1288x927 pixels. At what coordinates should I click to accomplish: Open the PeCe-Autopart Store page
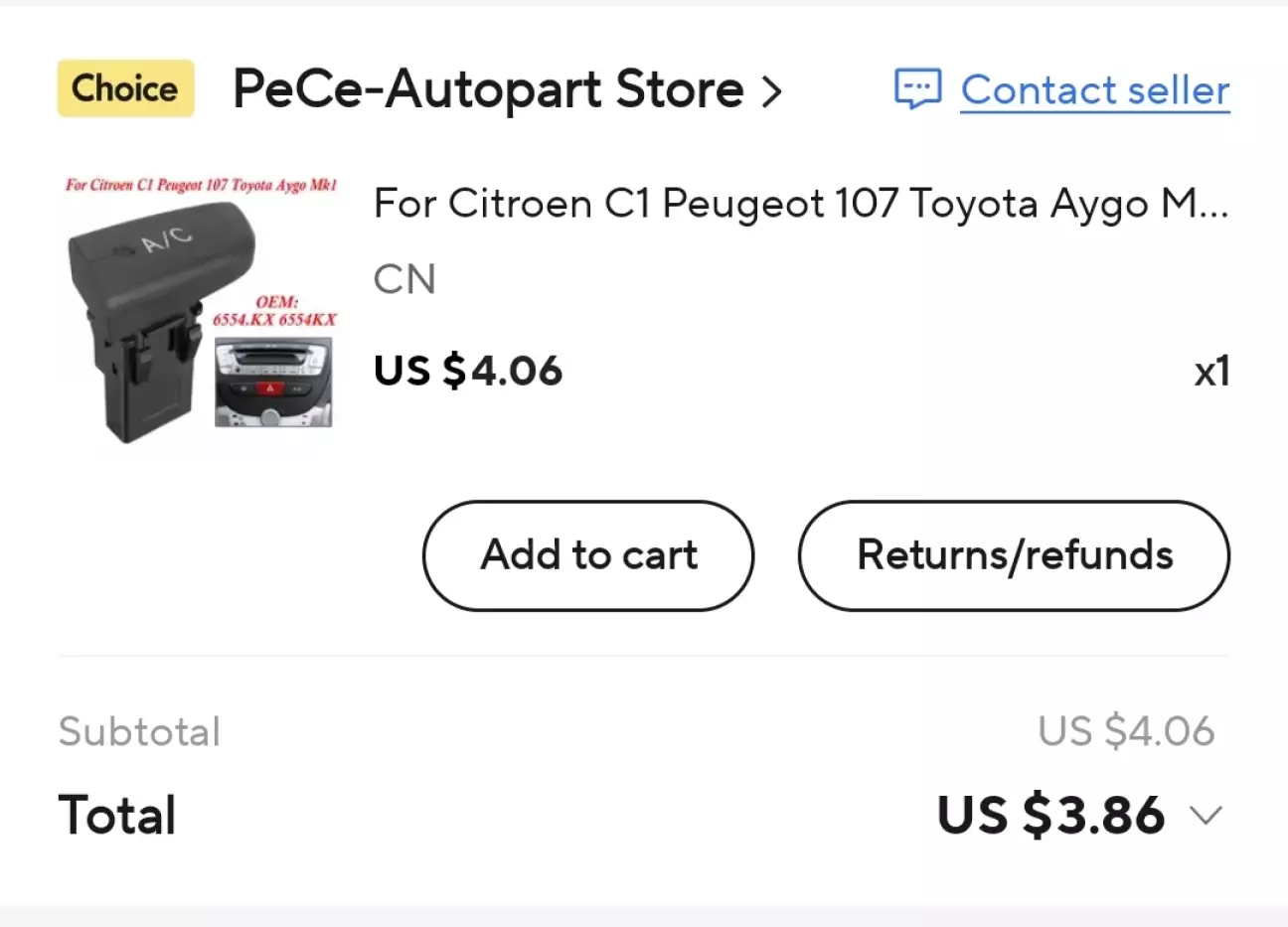488,89
